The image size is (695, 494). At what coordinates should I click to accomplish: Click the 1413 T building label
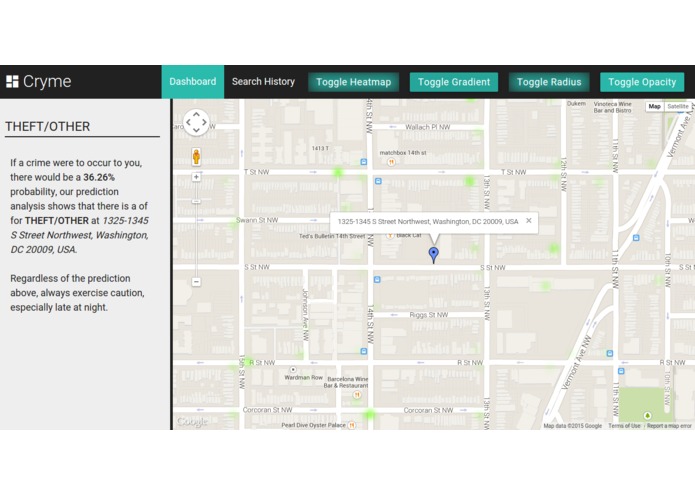(320, 148)
